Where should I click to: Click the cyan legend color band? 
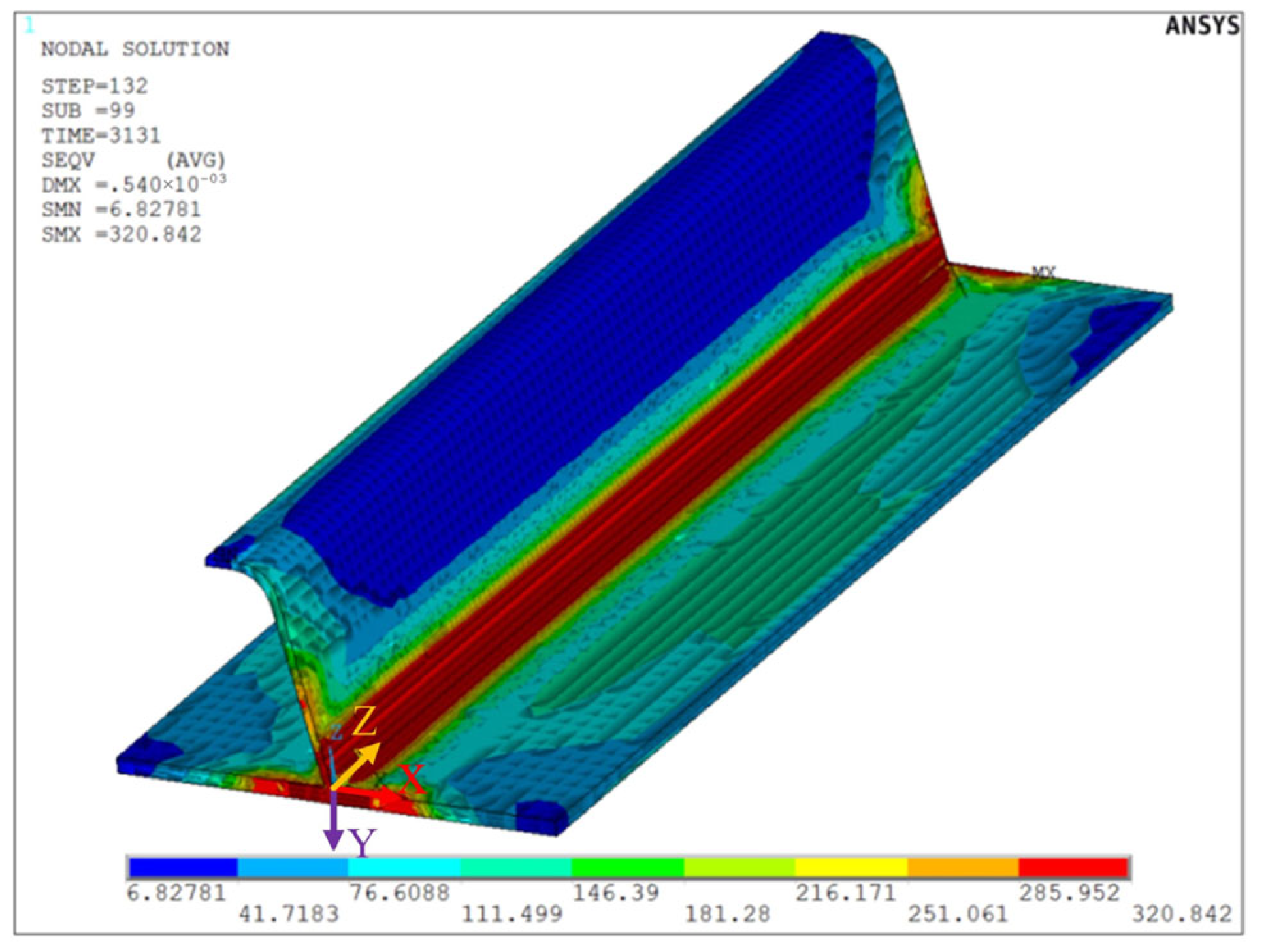click(x=404, y=868)
